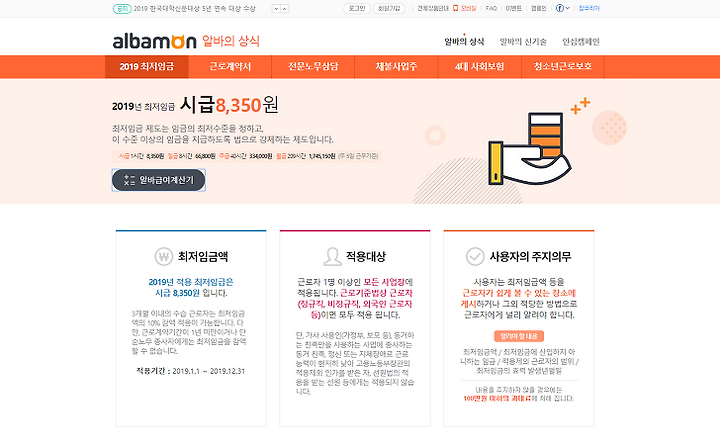Switch to the 4대 사회보험 tab
This screenshot has height=447, width=720.
pyautogui.click(x=479, y=67)
